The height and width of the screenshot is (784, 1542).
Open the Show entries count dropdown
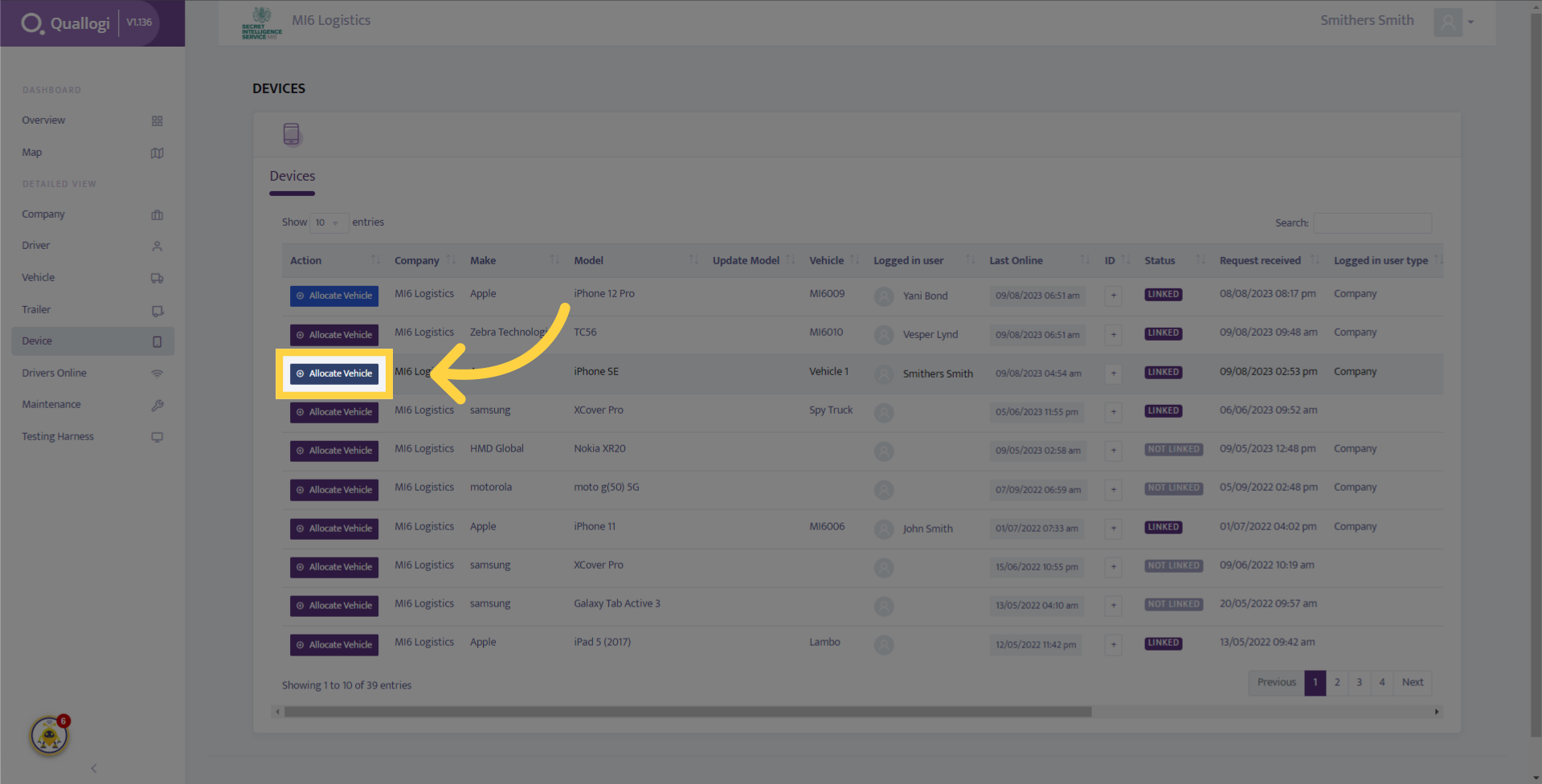[329, 223]
